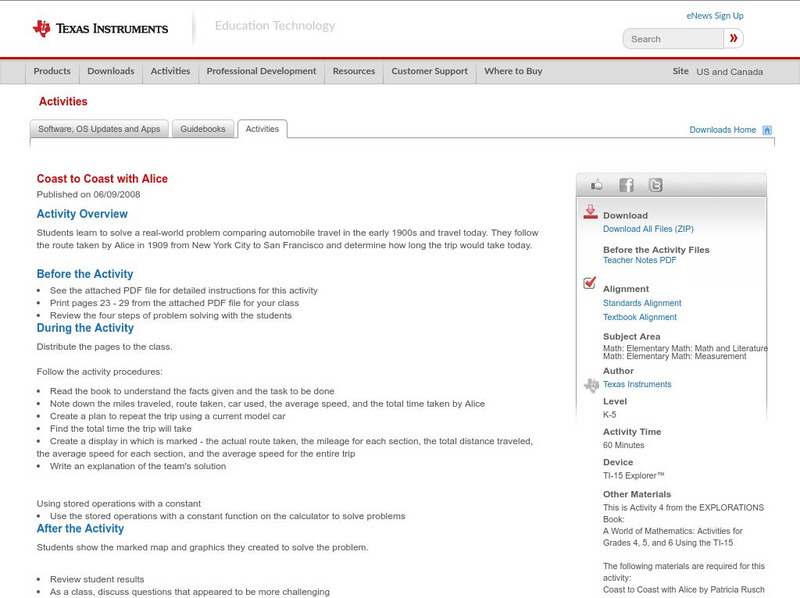Image resolution: width=800 pixels, height=598 pixels.
Task: Go to Downloads Home link
Action: pos(722,130)
